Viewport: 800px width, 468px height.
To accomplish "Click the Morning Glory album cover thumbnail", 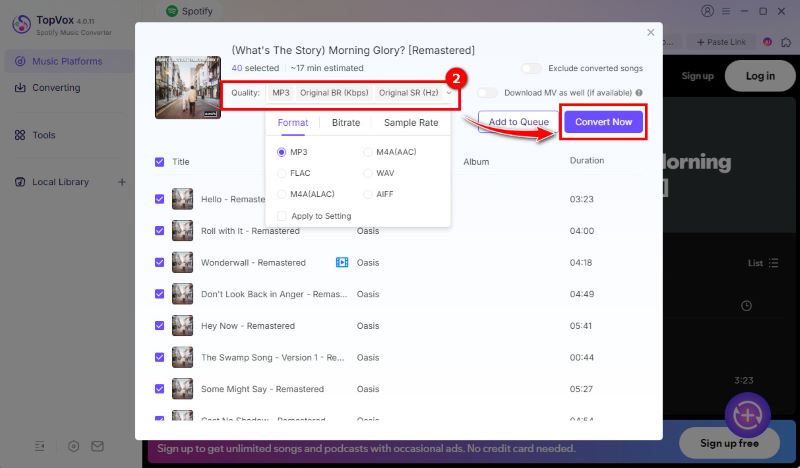I will tap(188, 87).
